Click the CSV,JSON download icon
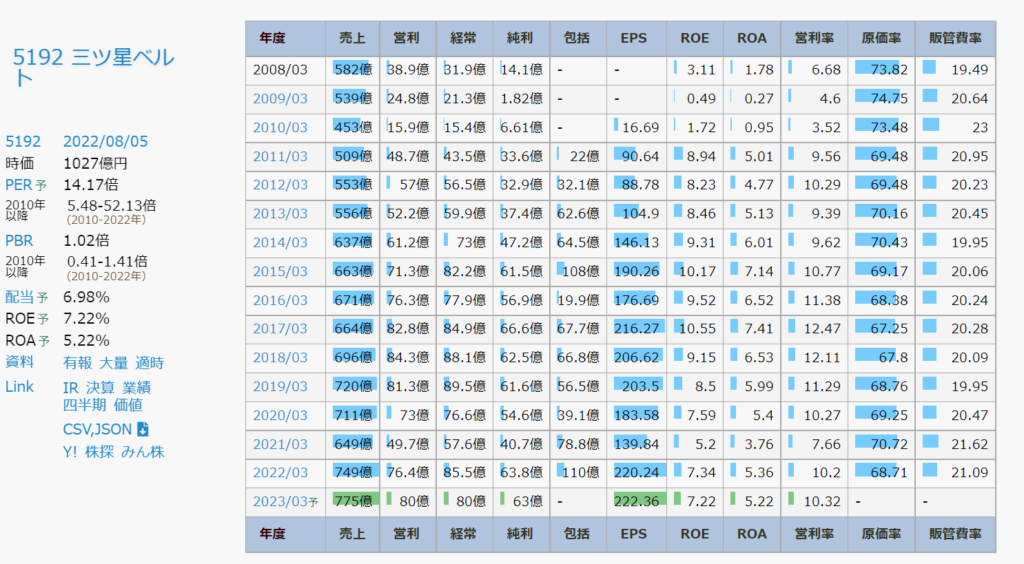The height and width of the screenshot is (564, 1024). tap(143, 430)
